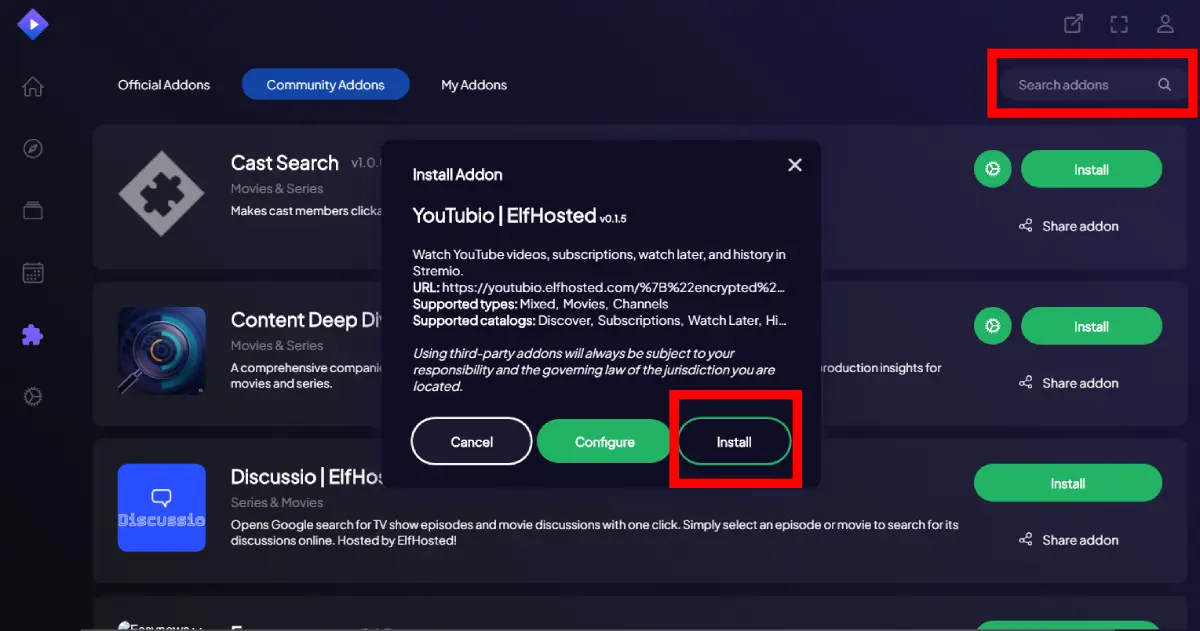Screen dimensions: 1200x631
Task: Open the Library icon in sidebar
Action: coord(33,210)
